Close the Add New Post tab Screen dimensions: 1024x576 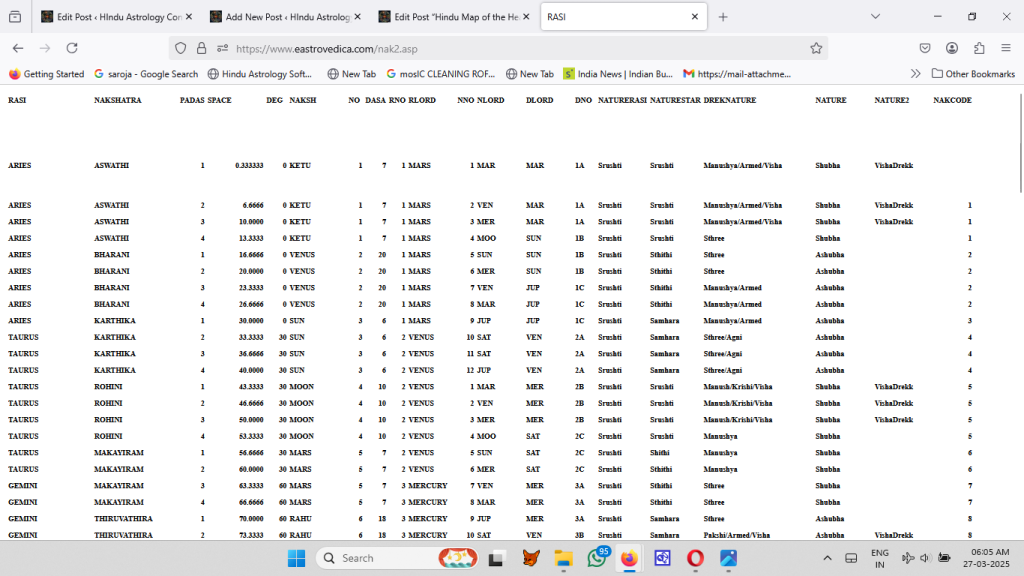357,17
